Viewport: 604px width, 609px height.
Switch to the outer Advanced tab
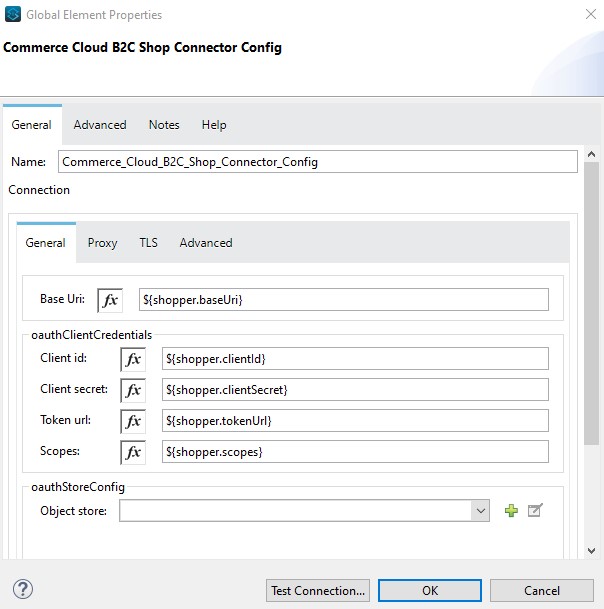pos(100,125)
